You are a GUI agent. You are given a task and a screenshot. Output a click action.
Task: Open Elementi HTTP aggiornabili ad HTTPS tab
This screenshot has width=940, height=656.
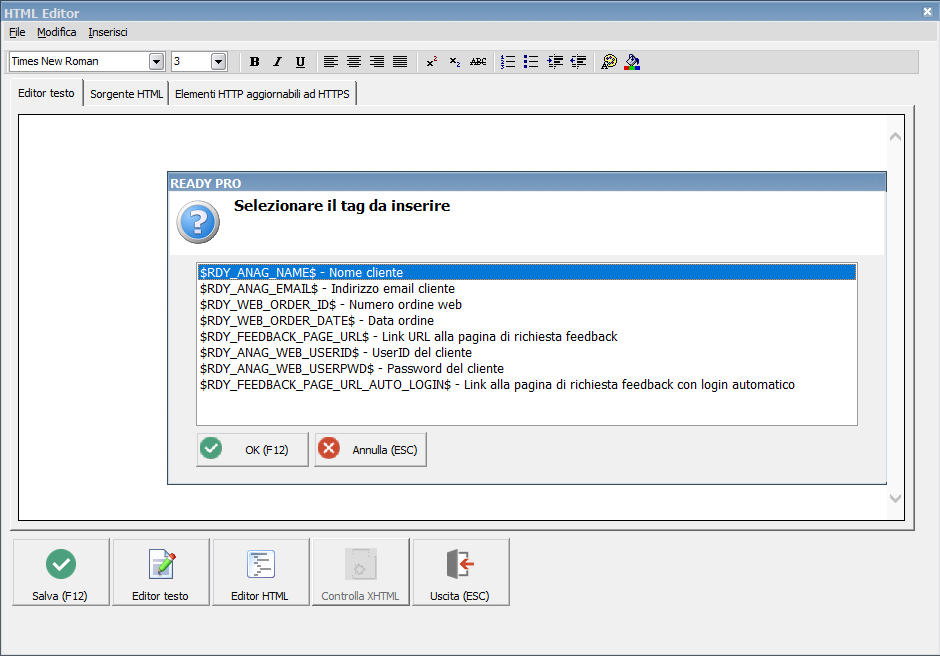262,94
